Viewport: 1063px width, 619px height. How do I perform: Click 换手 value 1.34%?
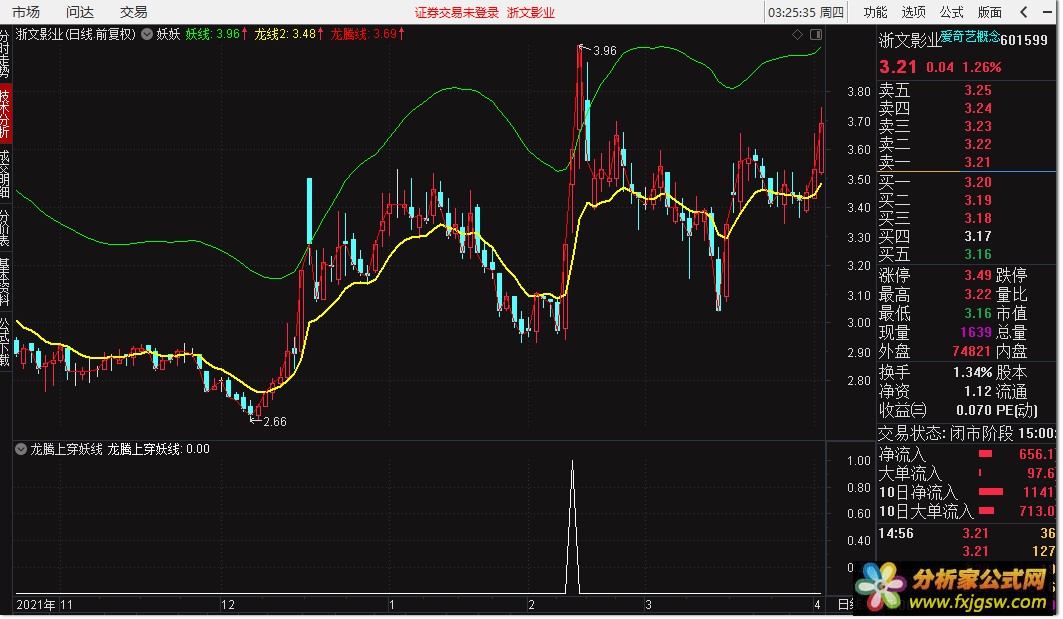[x=972, y=372]
